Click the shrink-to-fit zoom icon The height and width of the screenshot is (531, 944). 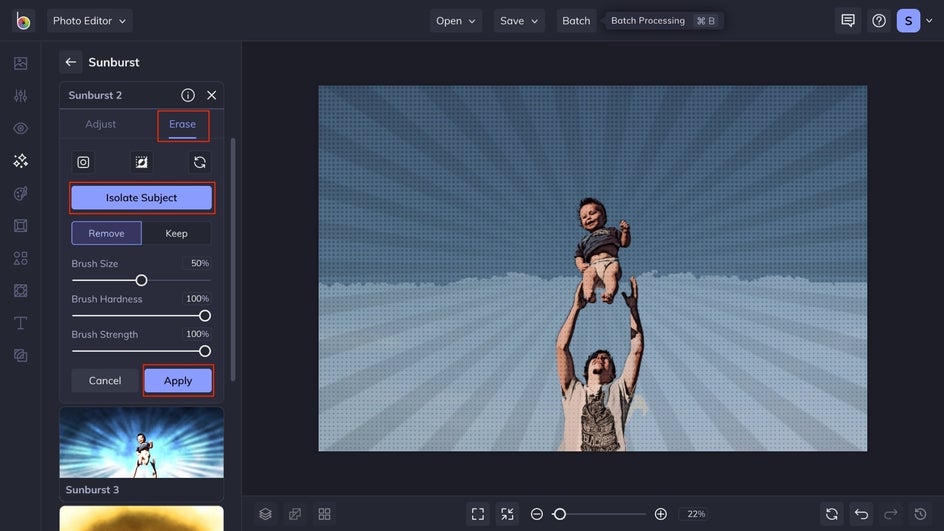[508, 514]
